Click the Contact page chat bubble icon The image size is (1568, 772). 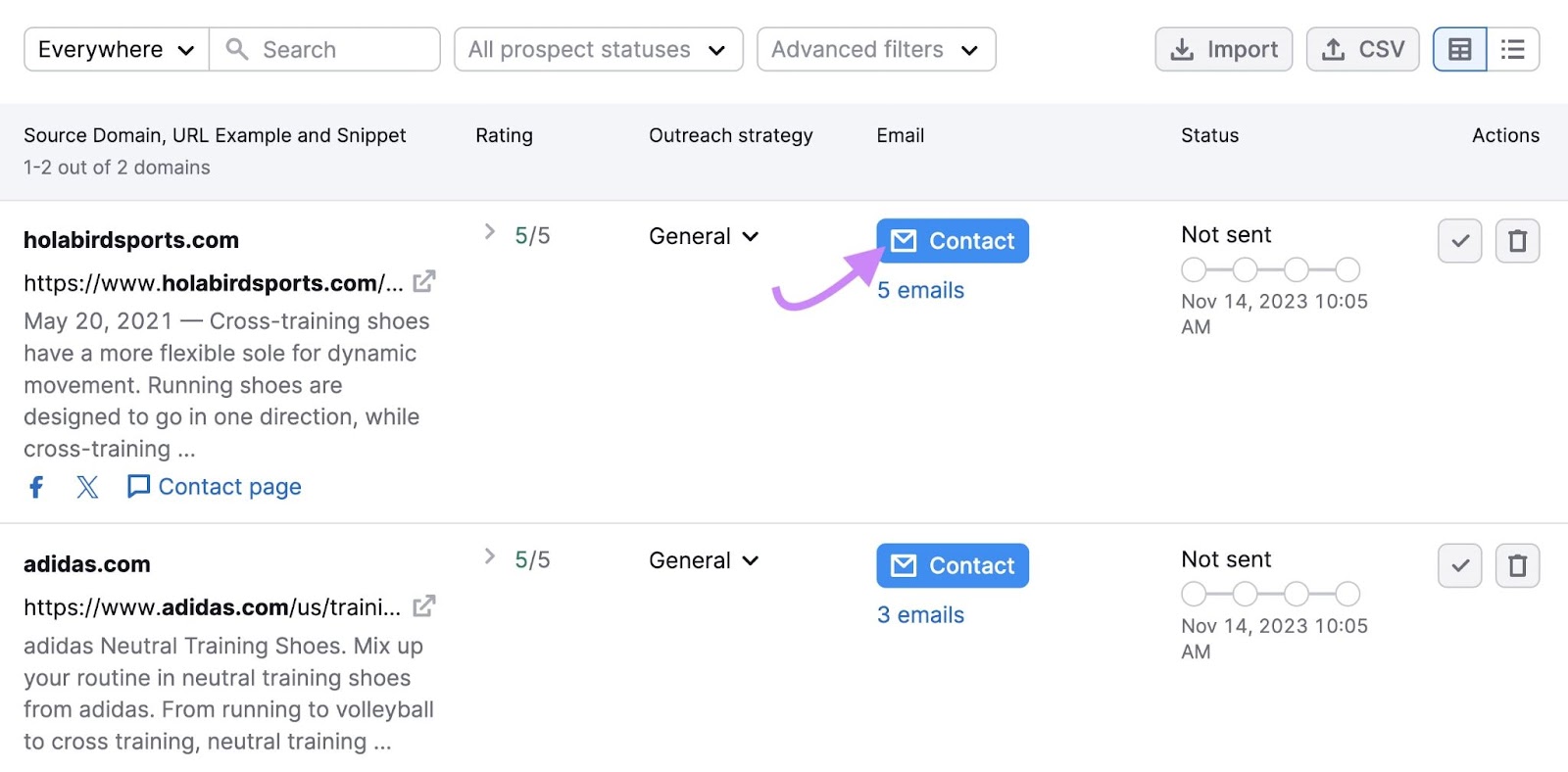pyautogui.click(x=139, y=486)
